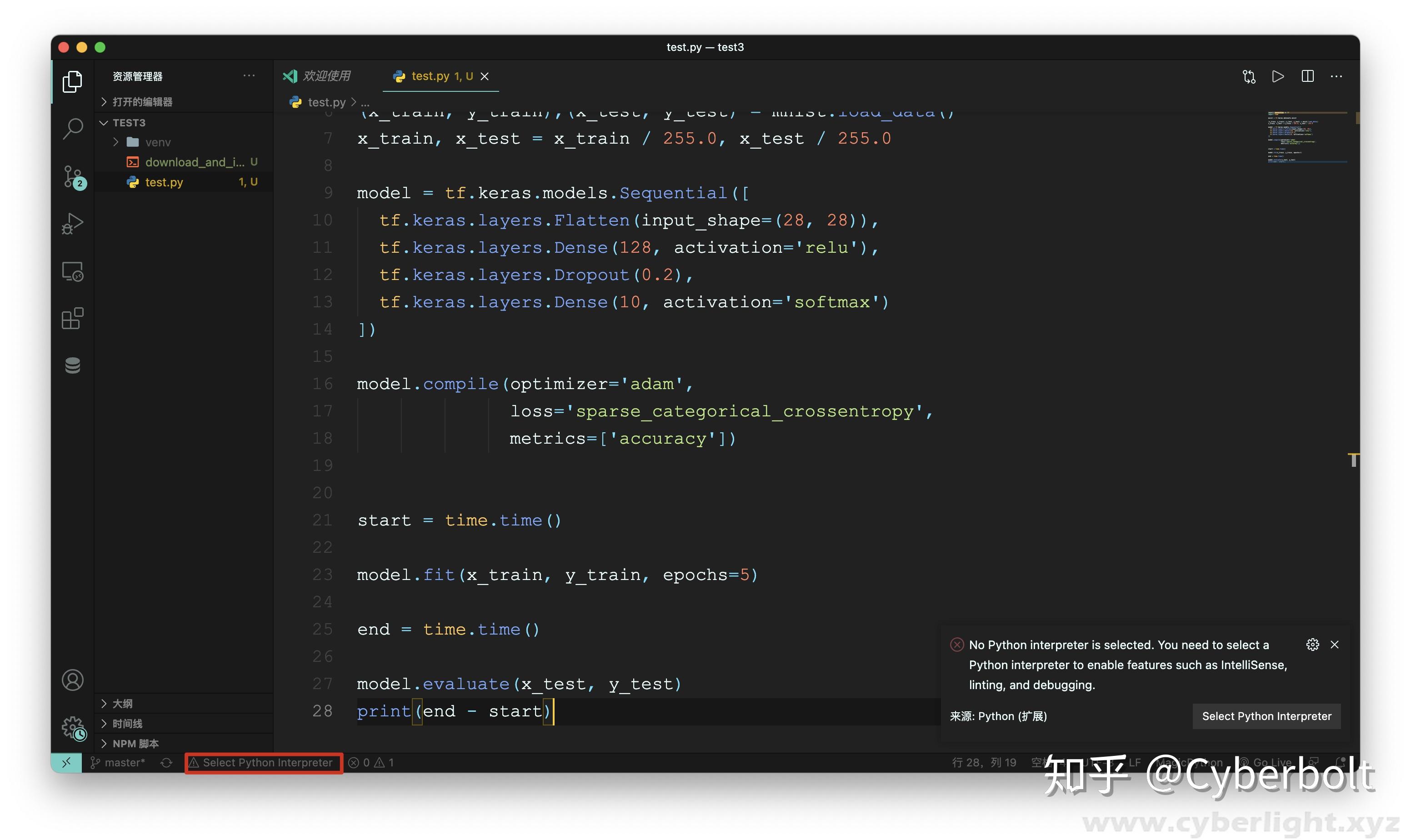Dismiss the Python interpreter notification

coord(1334,645)
